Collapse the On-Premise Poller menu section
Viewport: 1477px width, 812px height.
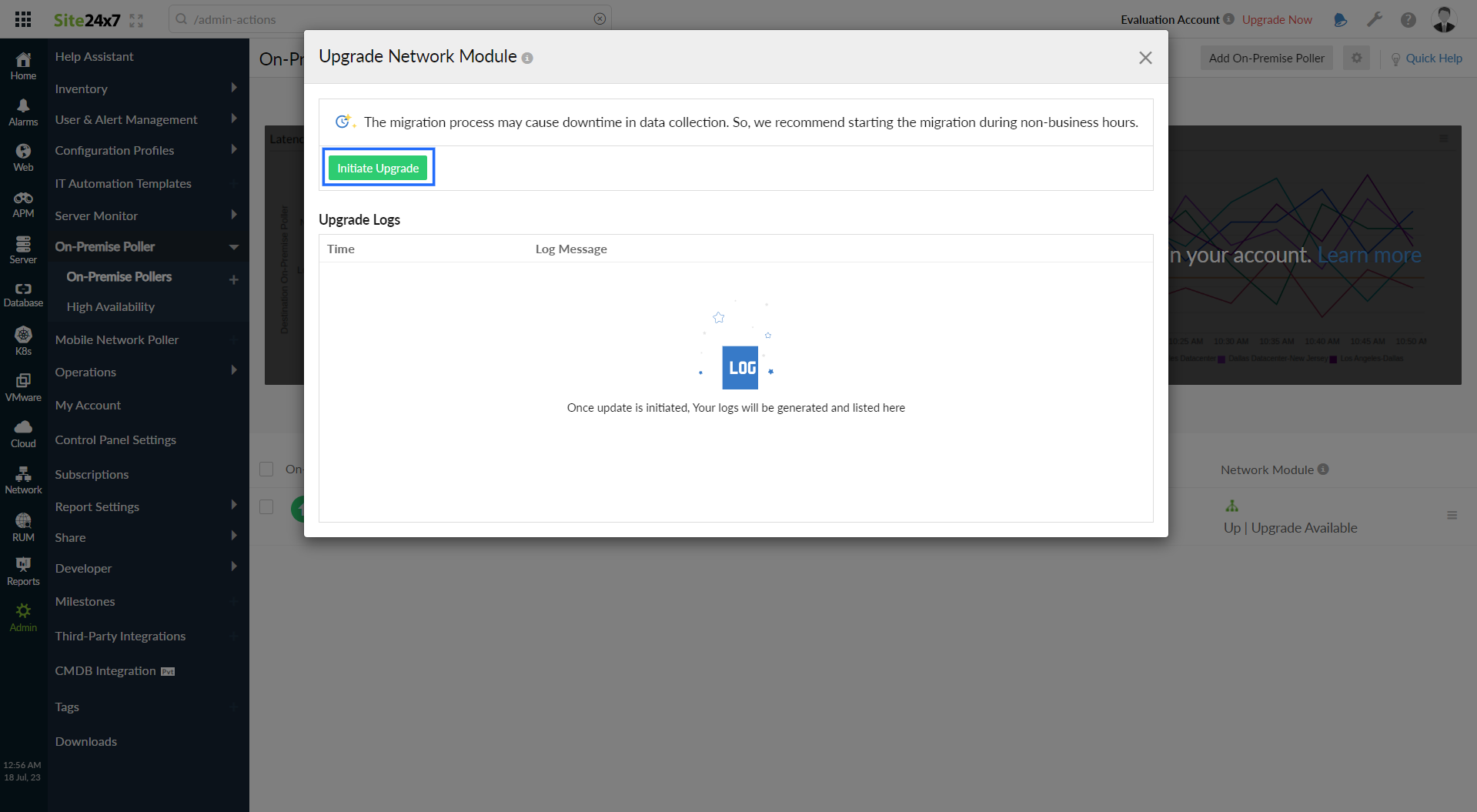click(233, 247)
